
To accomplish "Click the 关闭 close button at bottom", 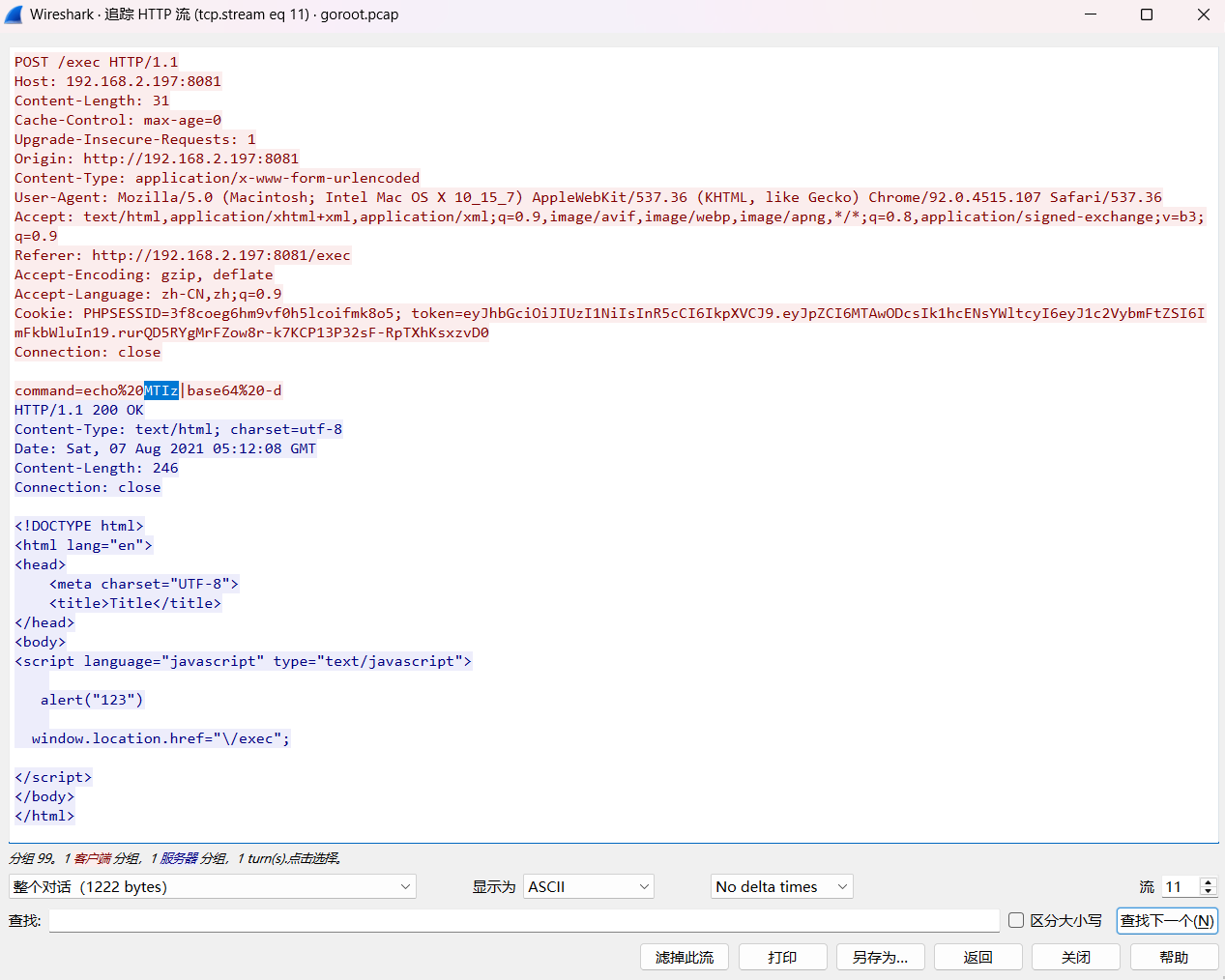I will (1075, 957).
